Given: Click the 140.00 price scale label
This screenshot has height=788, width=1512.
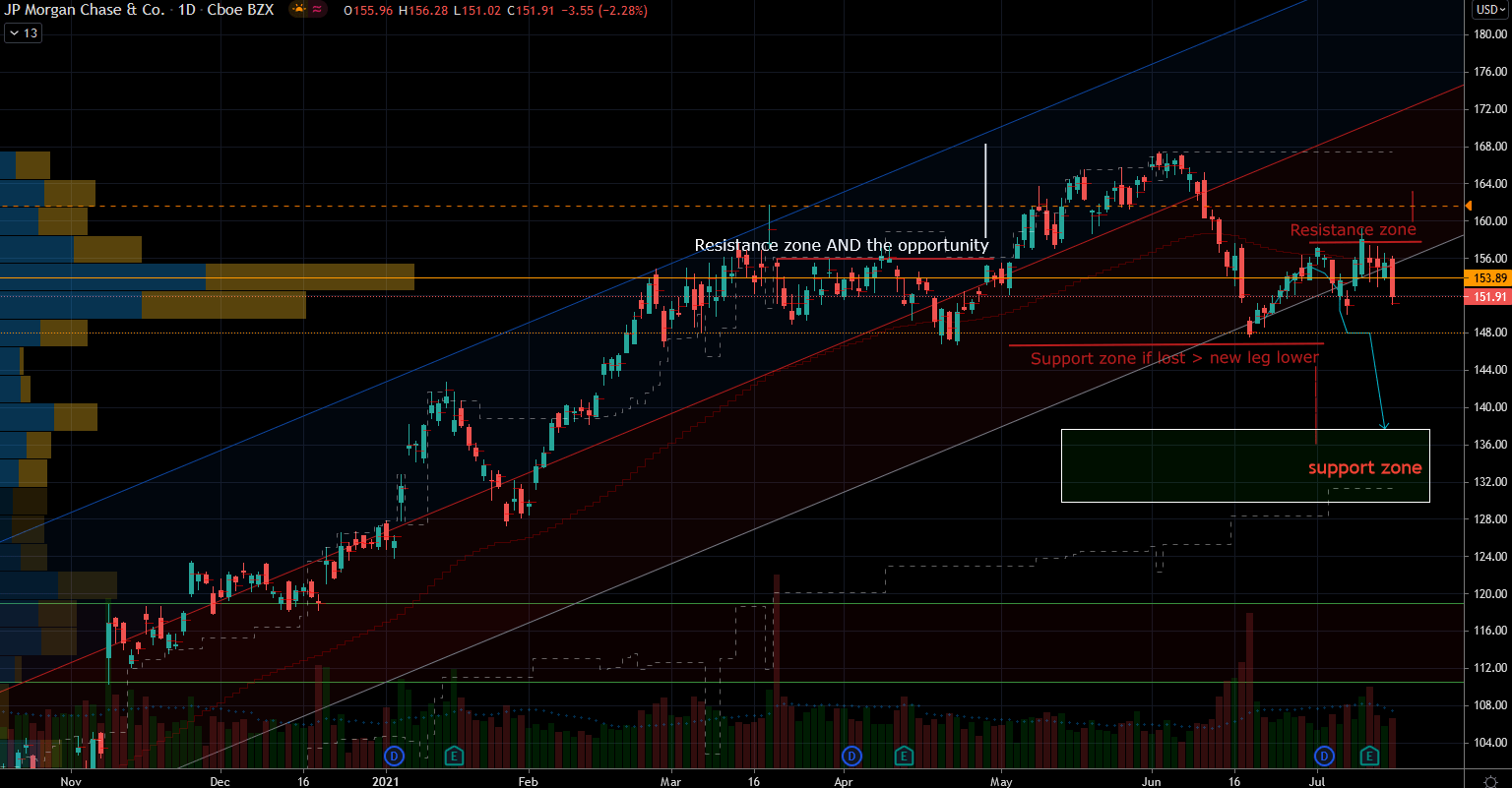Looking at the screenshot, I should [1490, 407].
